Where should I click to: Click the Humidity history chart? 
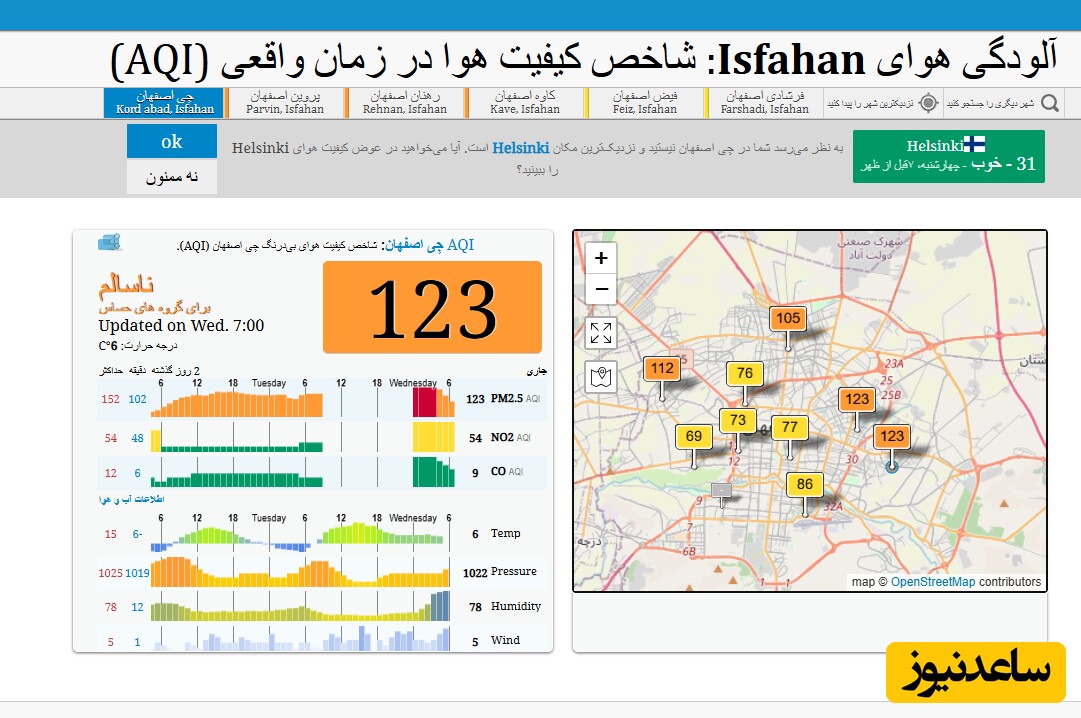click(x=301, y=606)
